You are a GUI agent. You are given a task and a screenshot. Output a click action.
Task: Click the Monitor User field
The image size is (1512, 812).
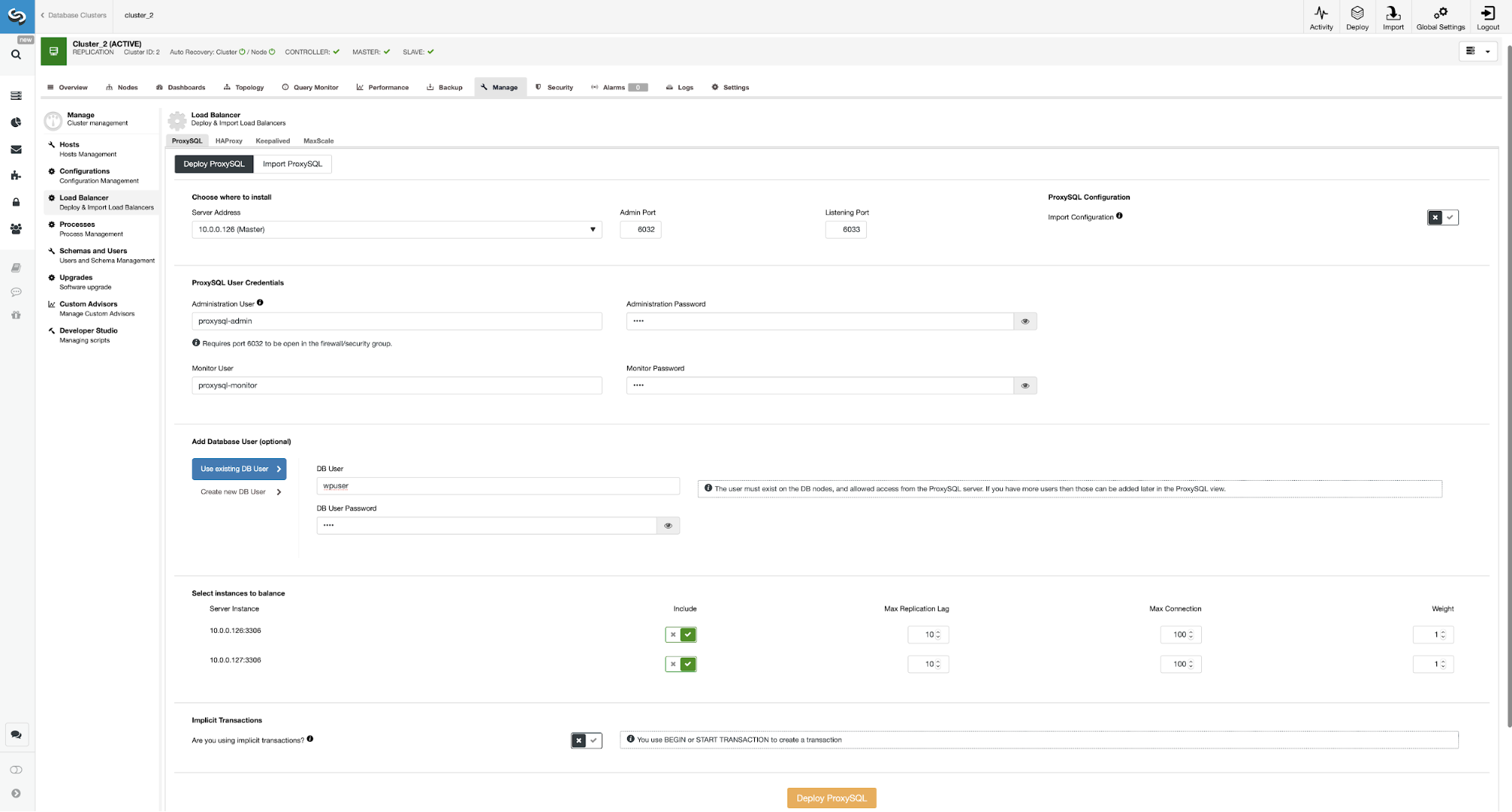396,386
